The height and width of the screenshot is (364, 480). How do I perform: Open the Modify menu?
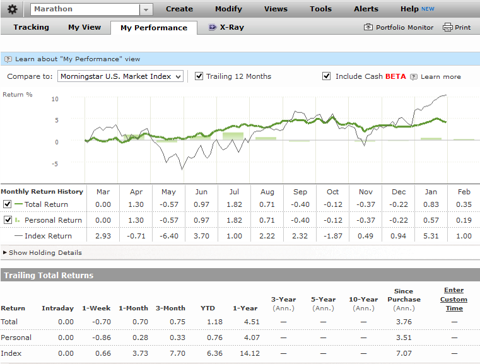point(228,9)
